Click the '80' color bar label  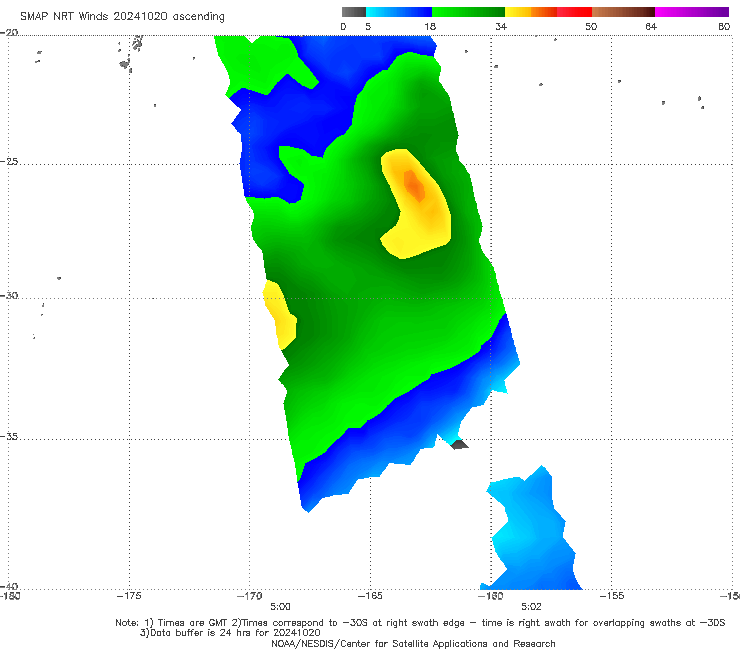(724, 26)
